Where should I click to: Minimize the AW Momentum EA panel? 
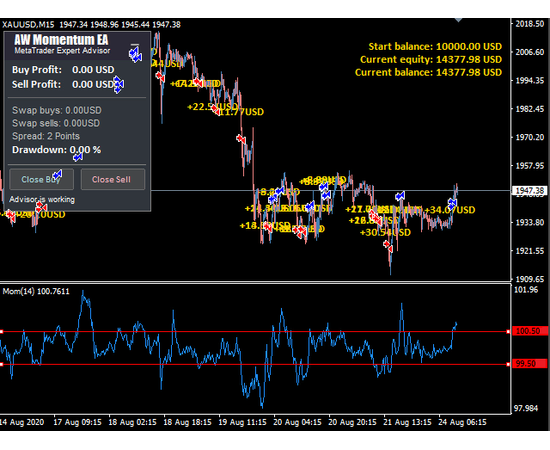pyautogui.click(x=135, y=45)
